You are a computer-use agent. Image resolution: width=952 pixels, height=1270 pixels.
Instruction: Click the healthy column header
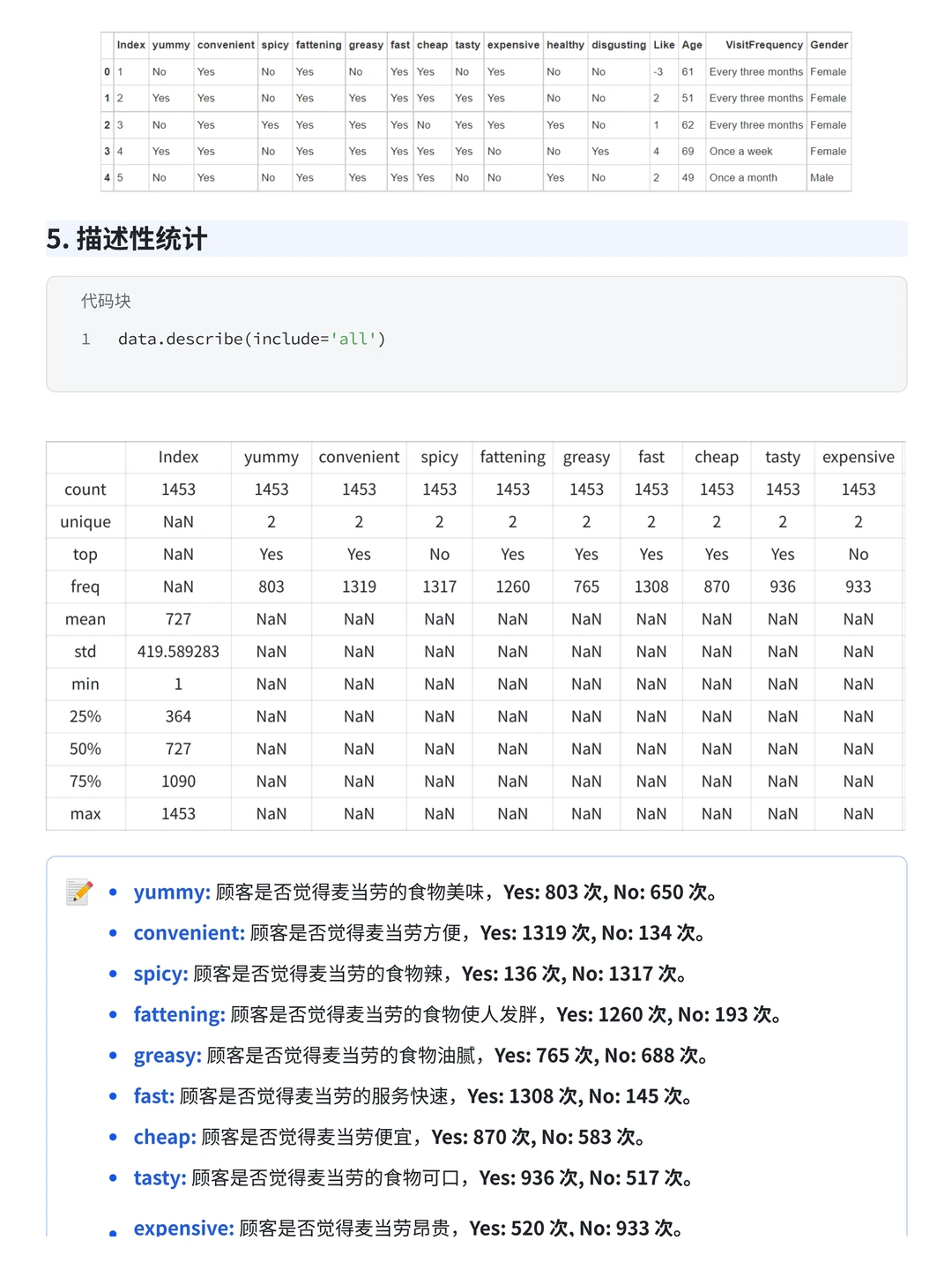click(564, 45)
